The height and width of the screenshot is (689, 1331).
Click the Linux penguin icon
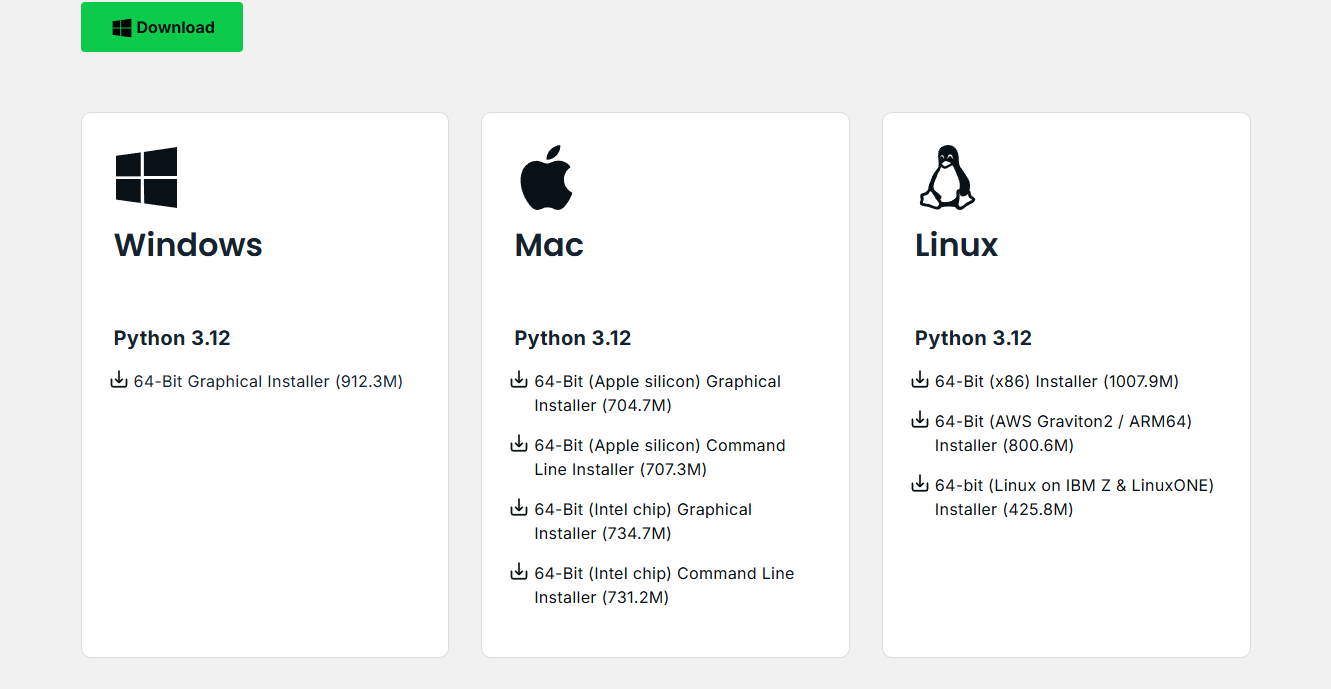click(x=946, y=178)
